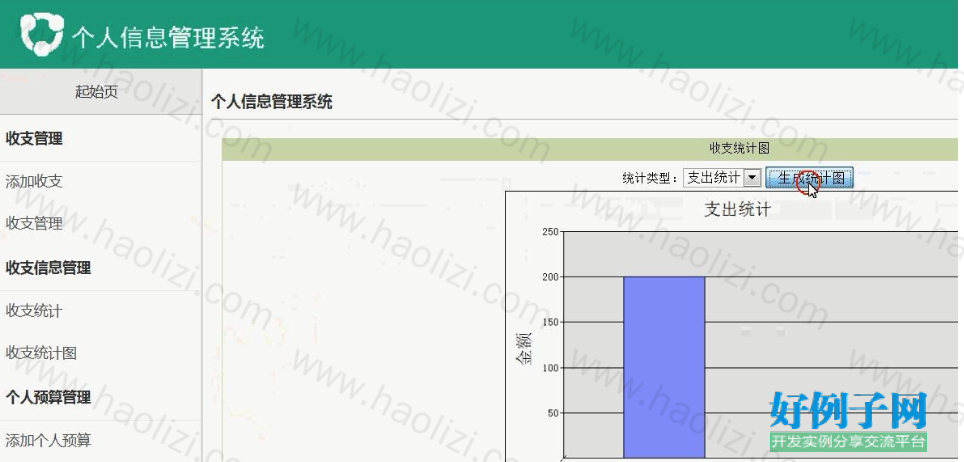Click the header title 个人信息管理系统
Screen dimensions: 964x462
168,38
